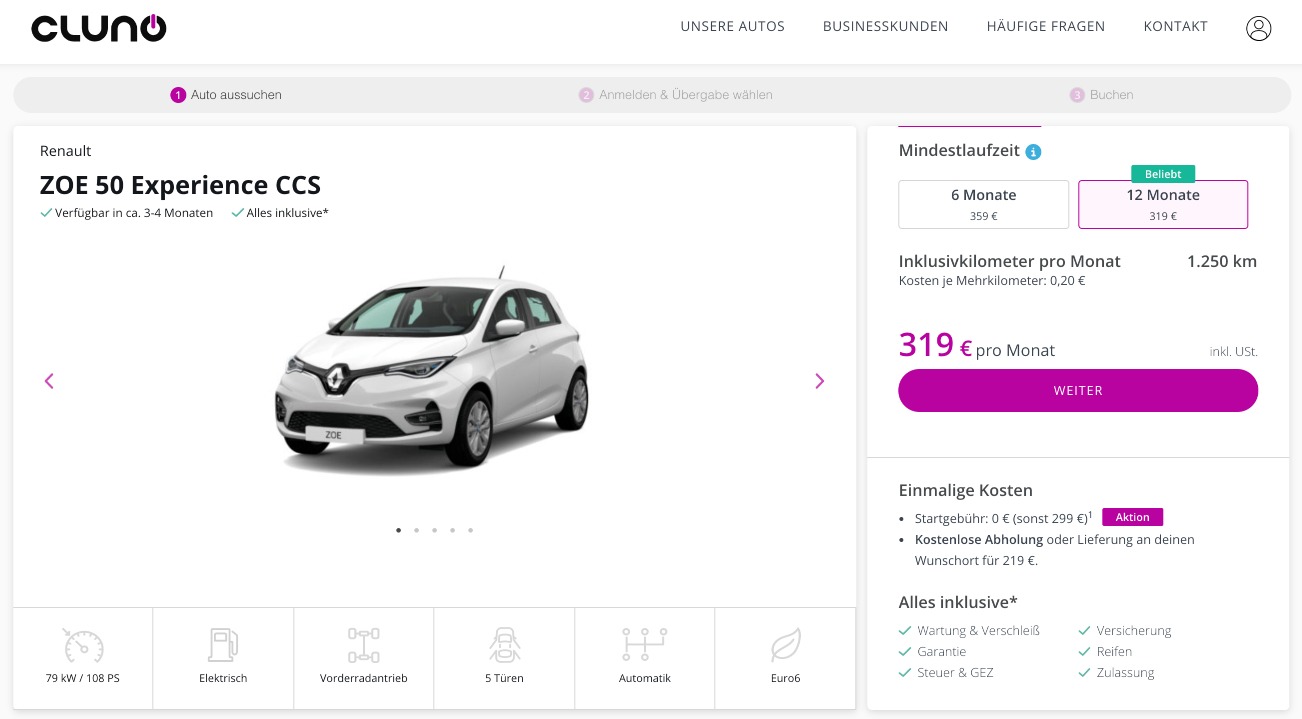Select the 12 Monate term option
Viewport: 1302px width, 719px height.
[x=1163, y=204]
